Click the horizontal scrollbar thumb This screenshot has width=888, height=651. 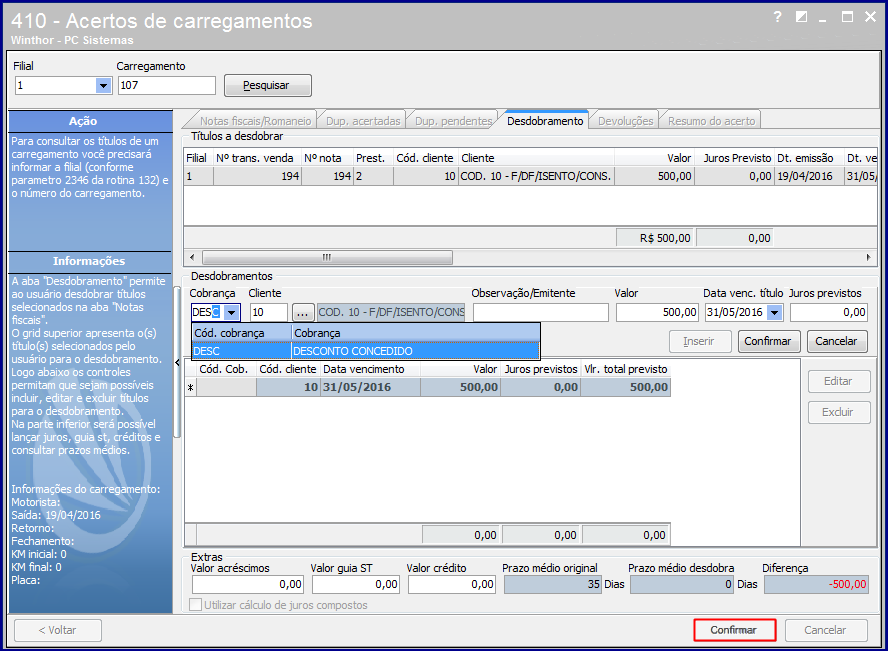[327, 258]
